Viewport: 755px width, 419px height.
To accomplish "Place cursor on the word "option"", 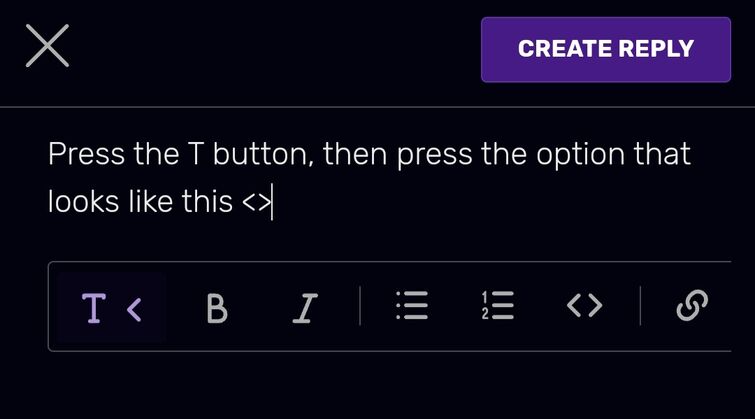I will click(x=580, y=155).
